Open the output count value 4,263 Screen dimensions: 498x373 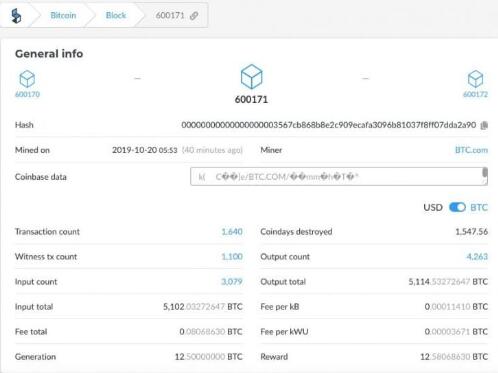[477, 256]
